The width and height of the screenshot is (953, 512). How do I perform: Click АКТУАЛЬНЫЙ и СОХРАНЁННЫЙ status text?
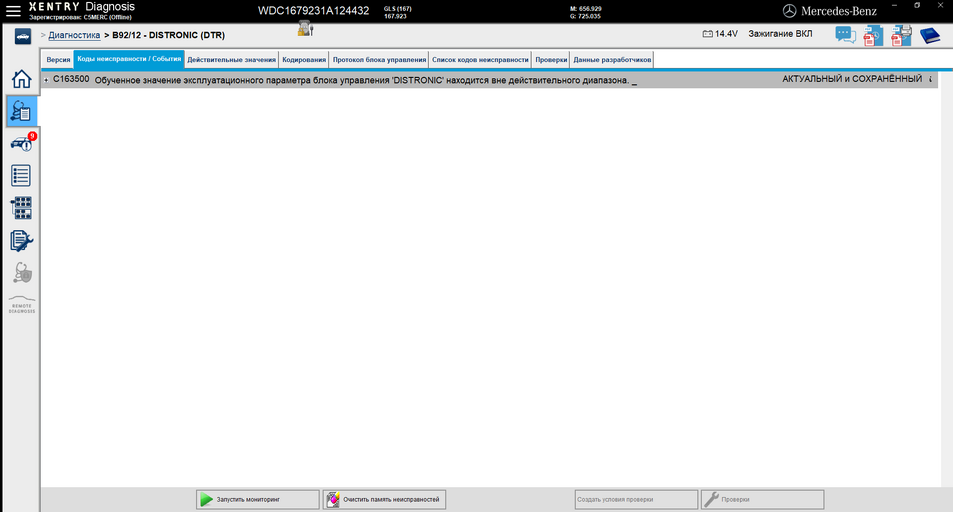[852, 79]
